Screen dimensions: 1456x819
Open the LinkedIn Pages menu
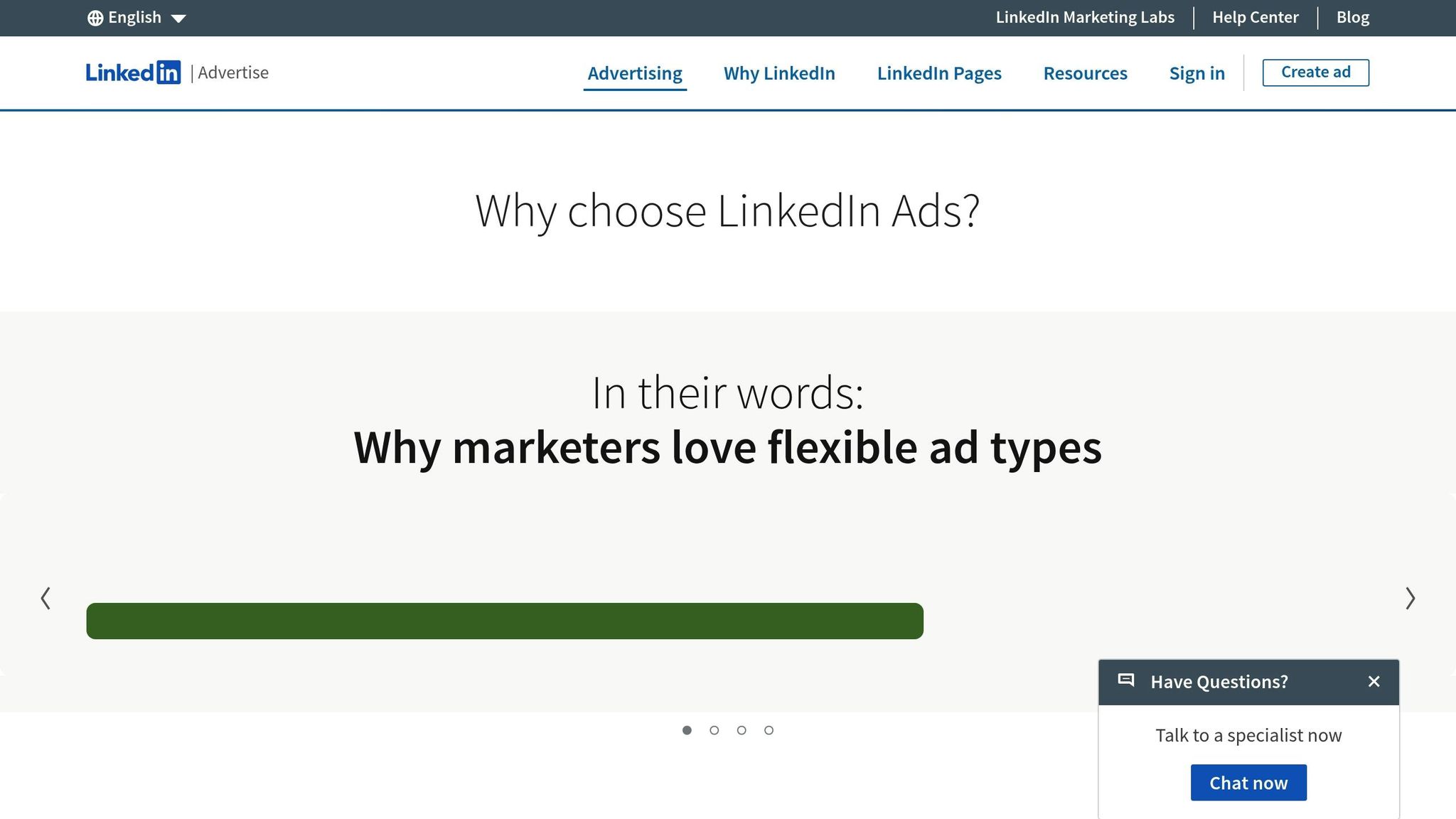pyautogui.click(x=939, y=73)
